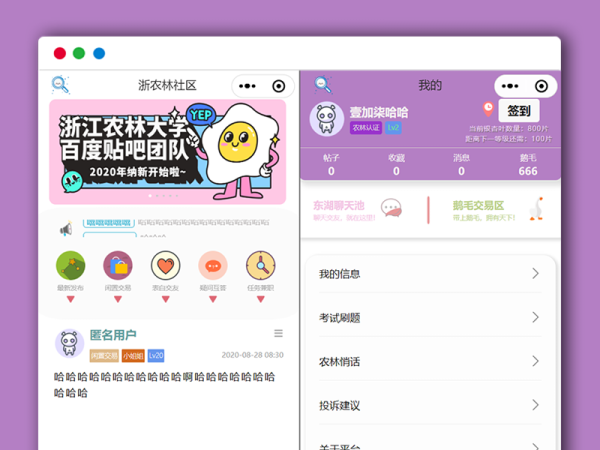Expand the arrow under 闲置交易
The width and height of the screenshot is (600, 450).
coord(118,299)
